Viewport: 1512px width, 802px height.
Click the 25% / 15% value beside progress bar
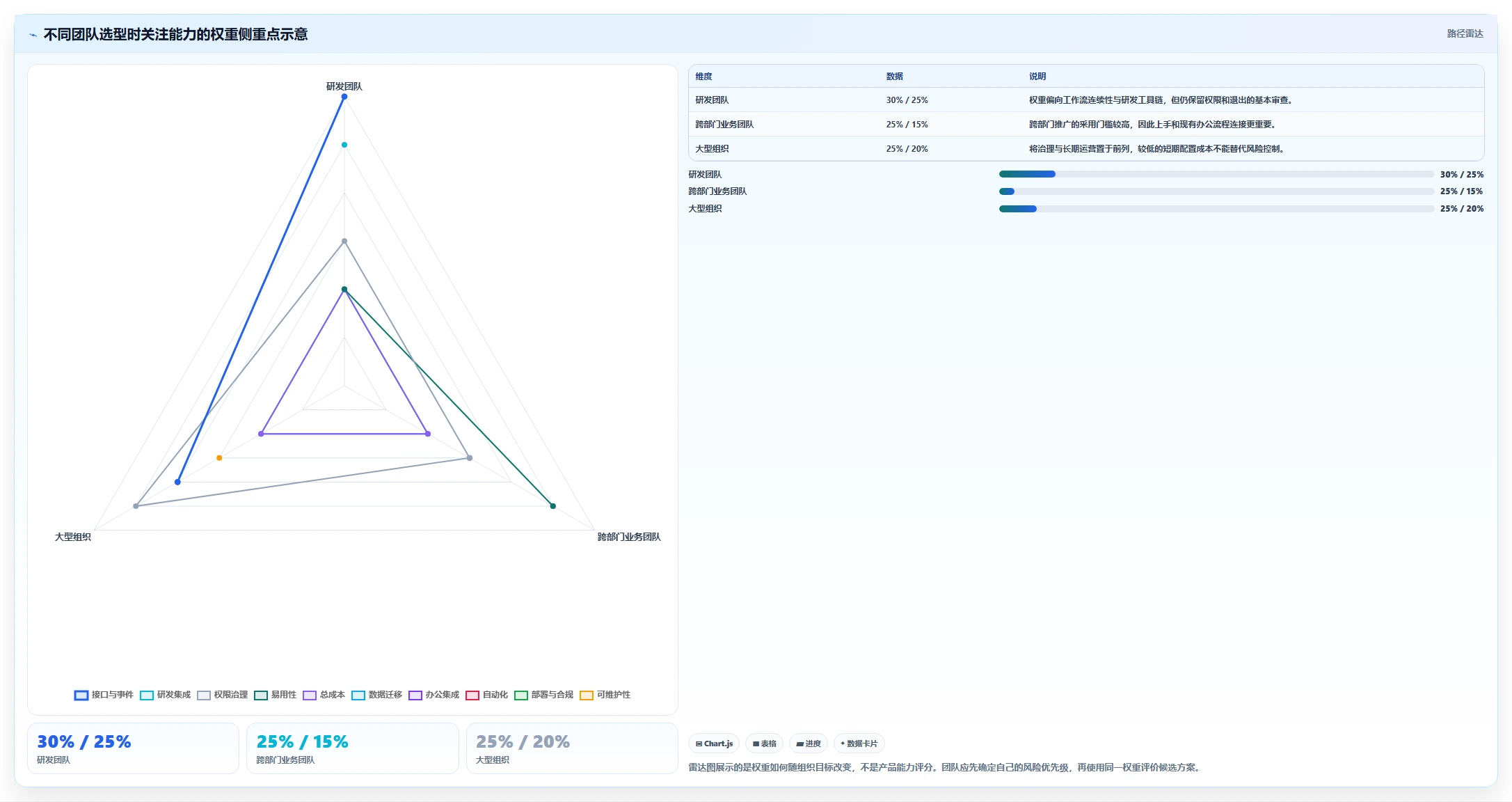point(1462,191)
